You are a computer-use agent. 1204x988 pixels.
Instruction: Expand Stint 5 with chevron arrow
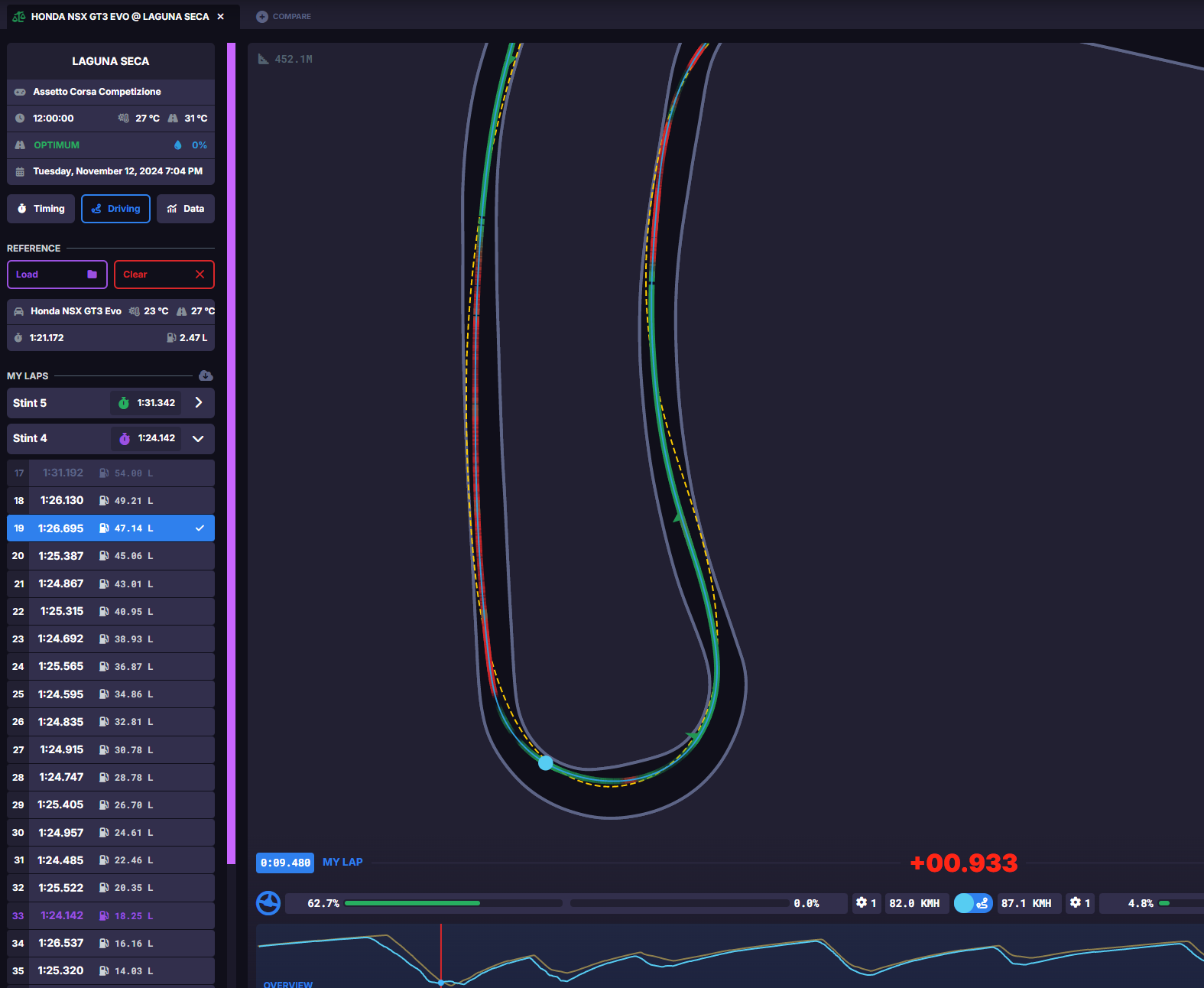199,402
